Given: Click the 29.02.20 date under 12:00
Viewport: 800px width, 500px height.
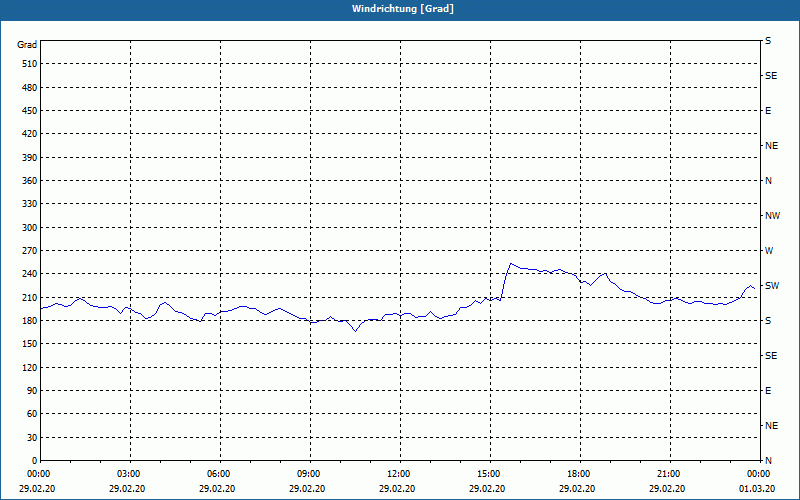Looking at the screenshot, I should (397, 489).
